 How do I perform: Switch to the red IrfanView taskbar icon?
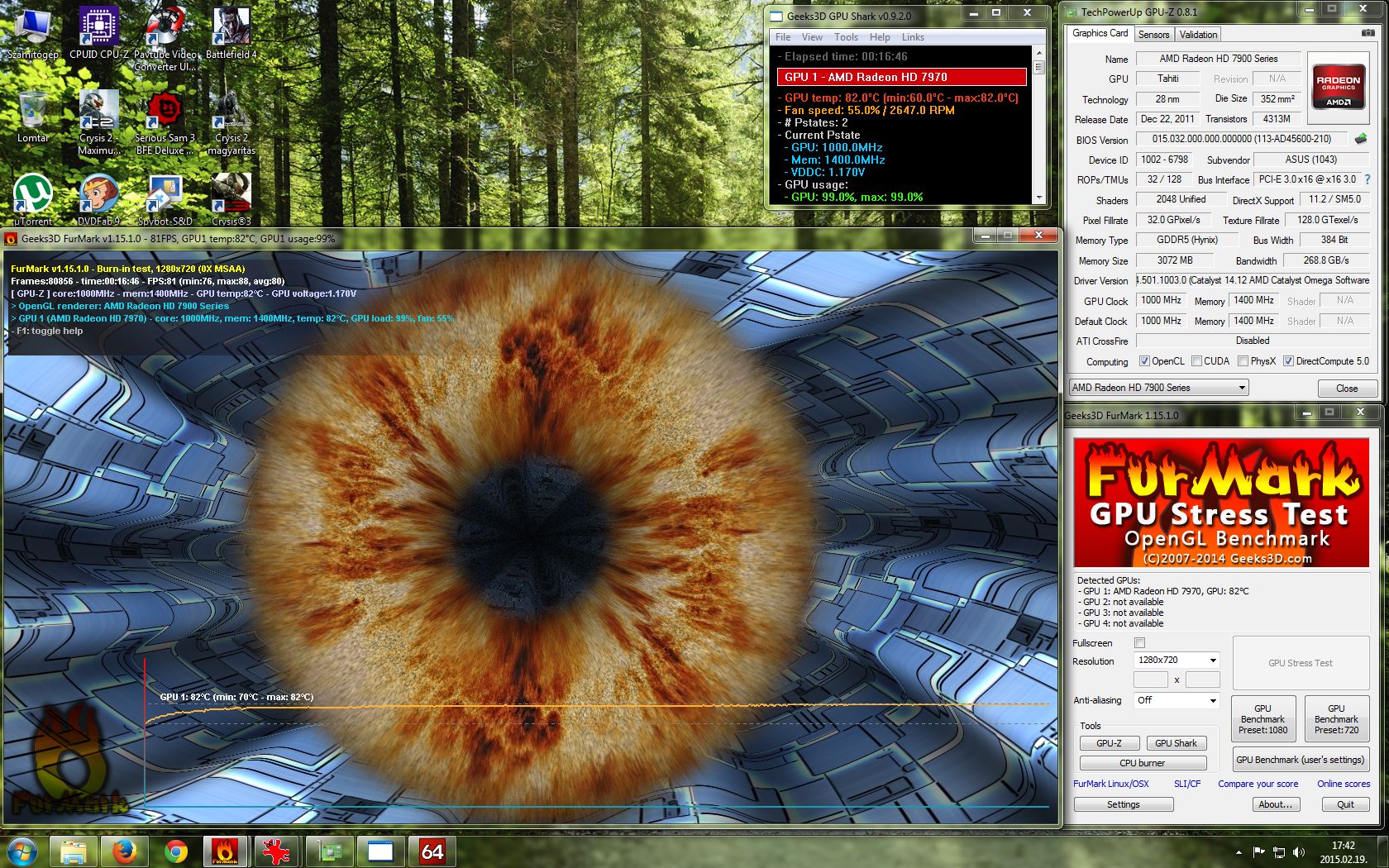click(x=277, y=851)
